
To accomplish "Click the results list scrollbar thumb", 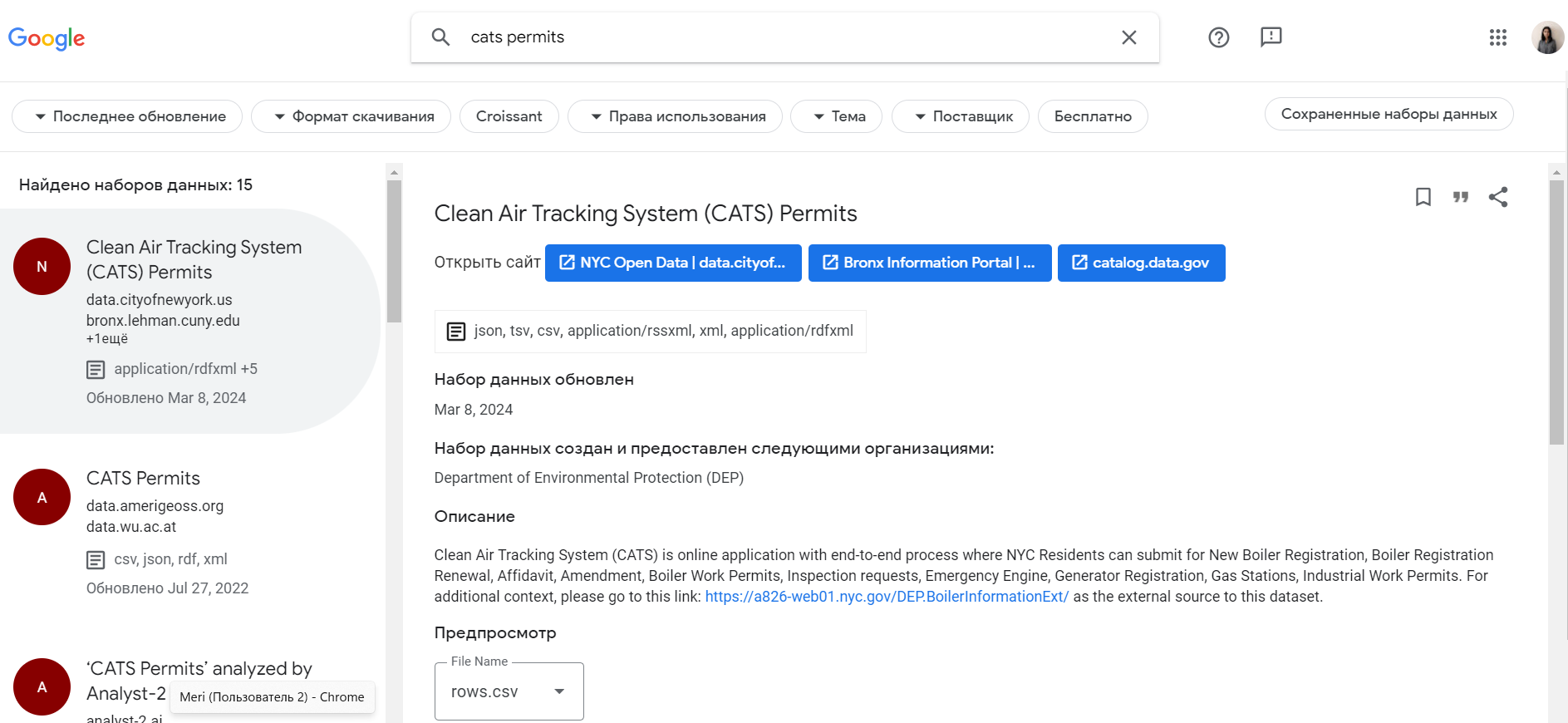I will pyautogui.click(x=395, y=251).
